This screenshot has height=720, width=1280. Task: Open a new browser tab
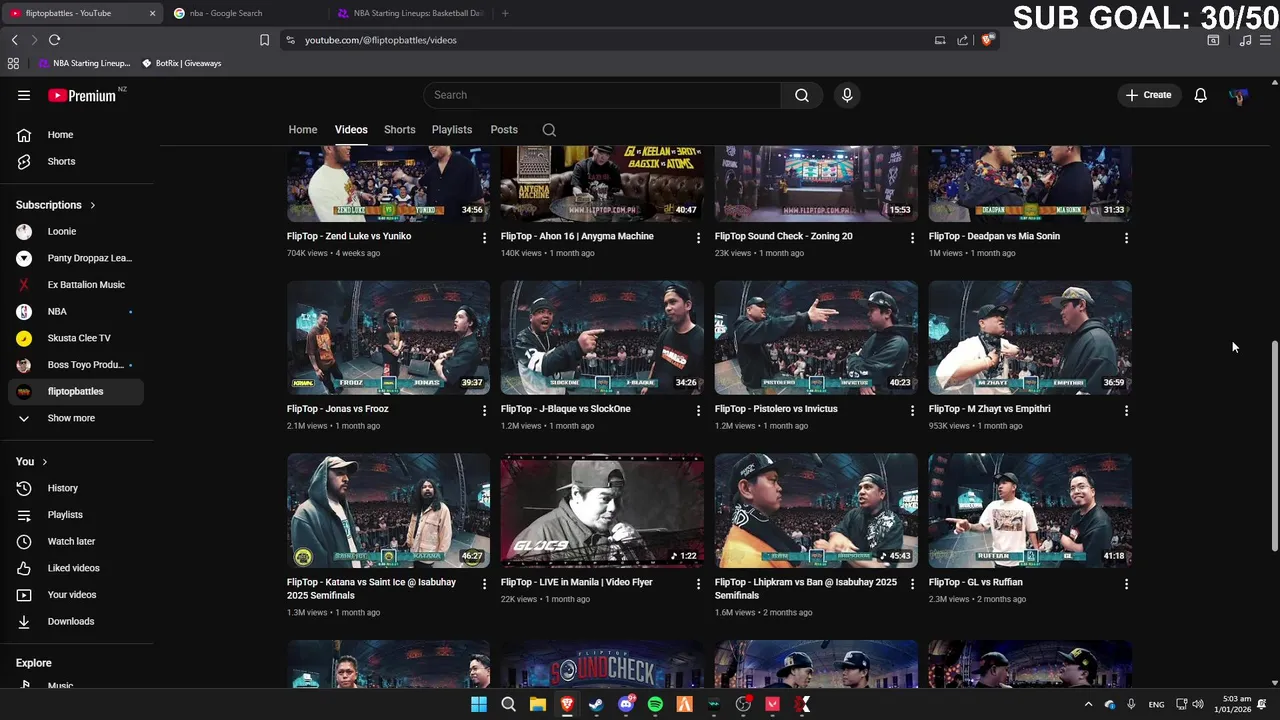click(505, 13)
